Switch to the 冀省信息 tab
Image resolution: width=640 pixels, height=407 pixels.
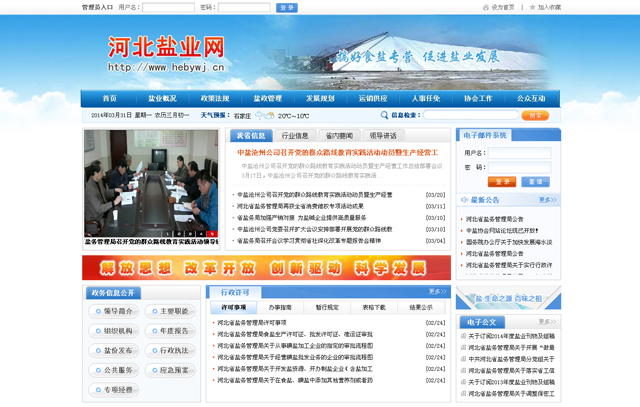[x=251, y=136]
